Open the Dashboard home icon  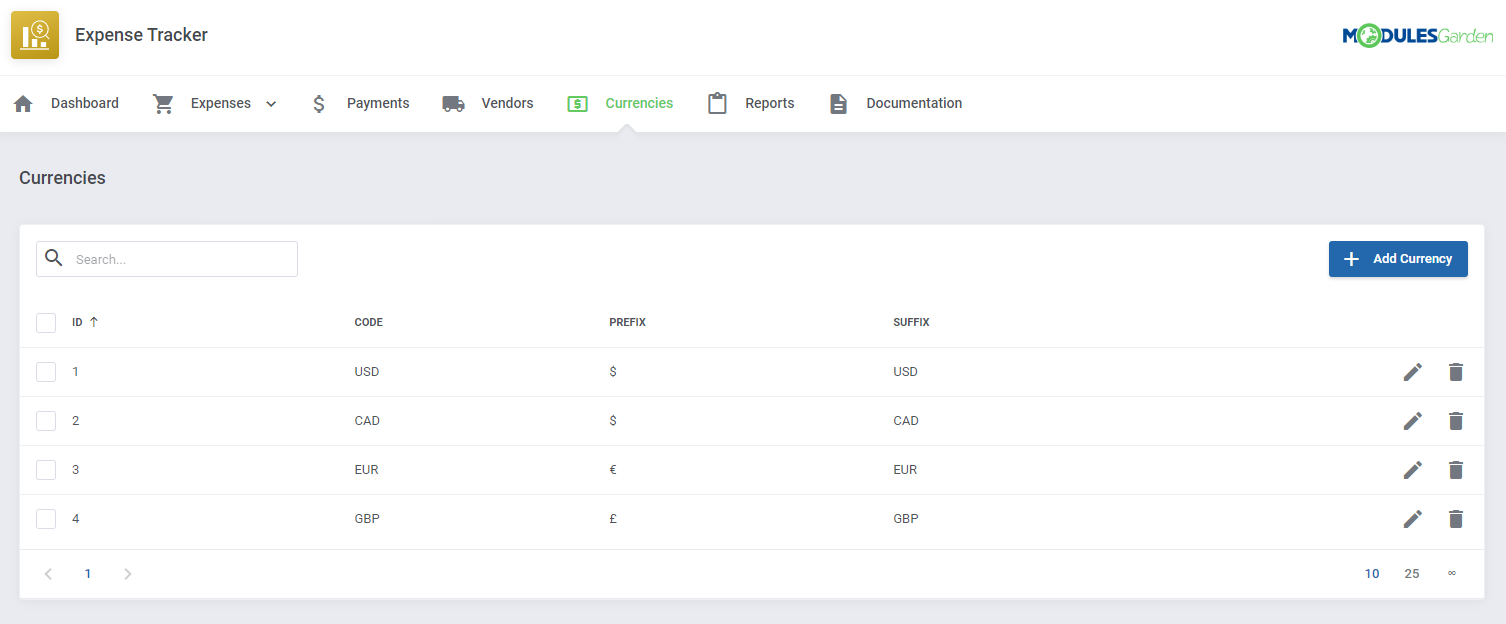22,102
